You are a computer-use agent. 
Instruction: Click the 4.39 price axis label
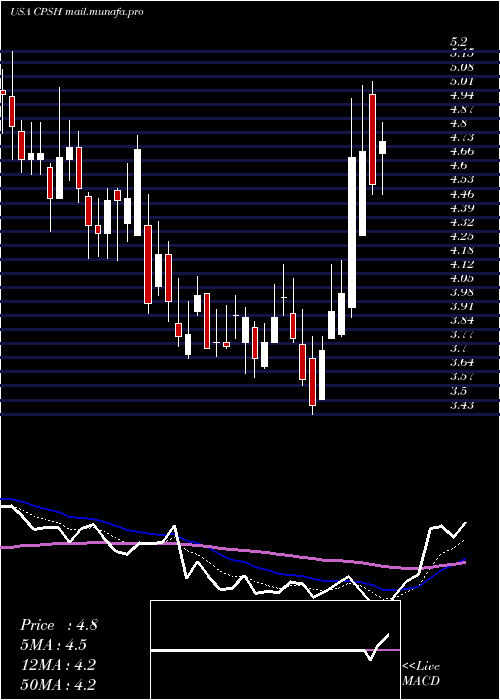coord(462,208)
